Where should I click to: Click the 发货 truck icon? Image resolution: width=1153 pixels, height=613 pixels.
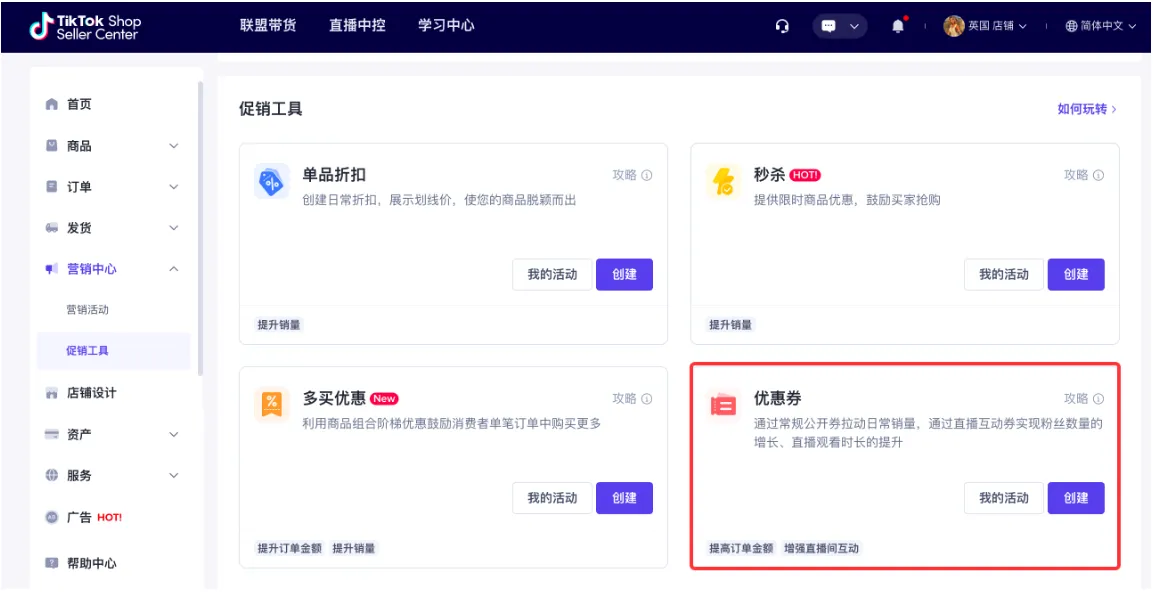click(x=51, y=228)
